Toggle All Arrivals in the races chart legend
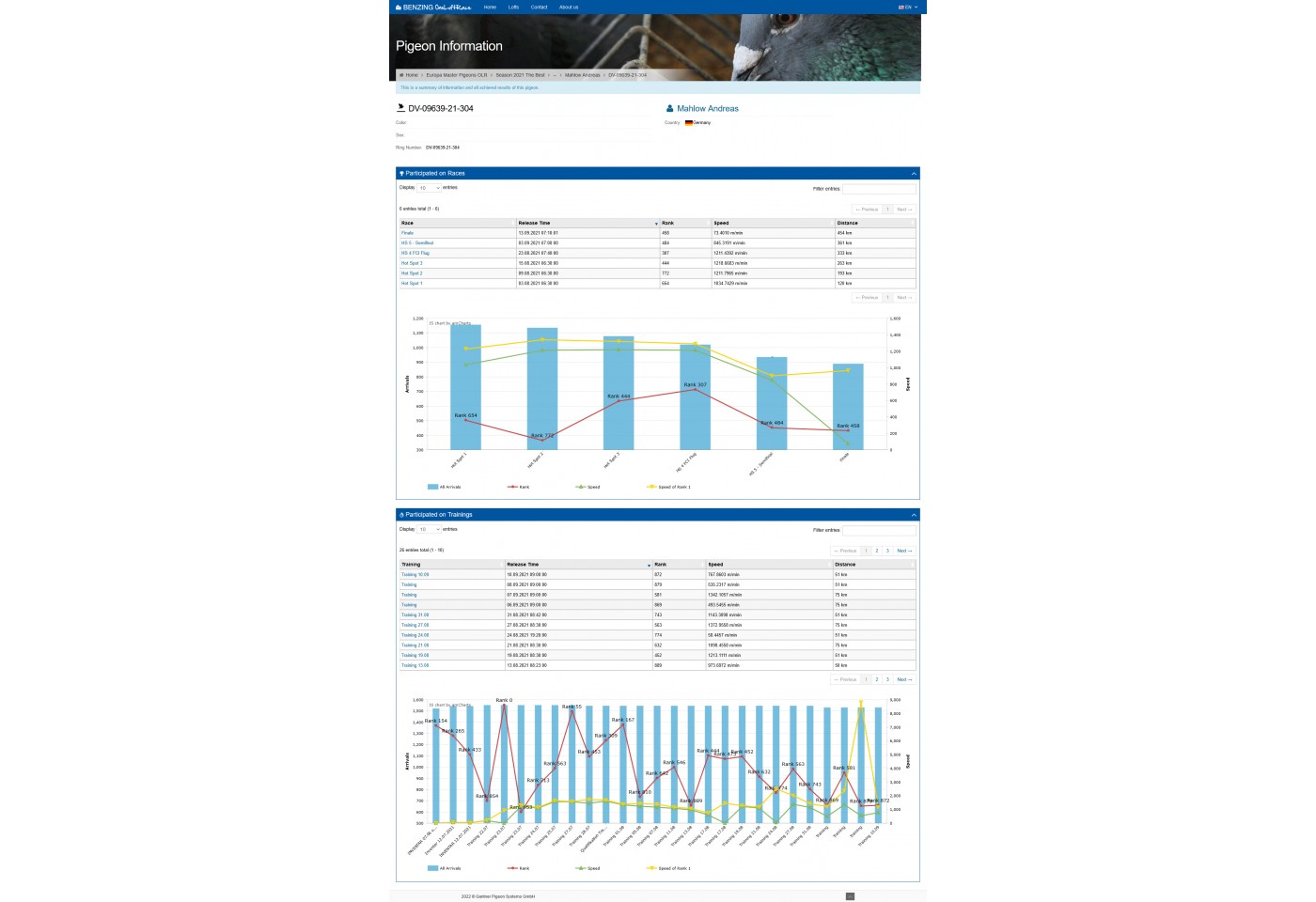Viewport: 1316px width, 902px height. pyautogui.click(x=445, y=487)
